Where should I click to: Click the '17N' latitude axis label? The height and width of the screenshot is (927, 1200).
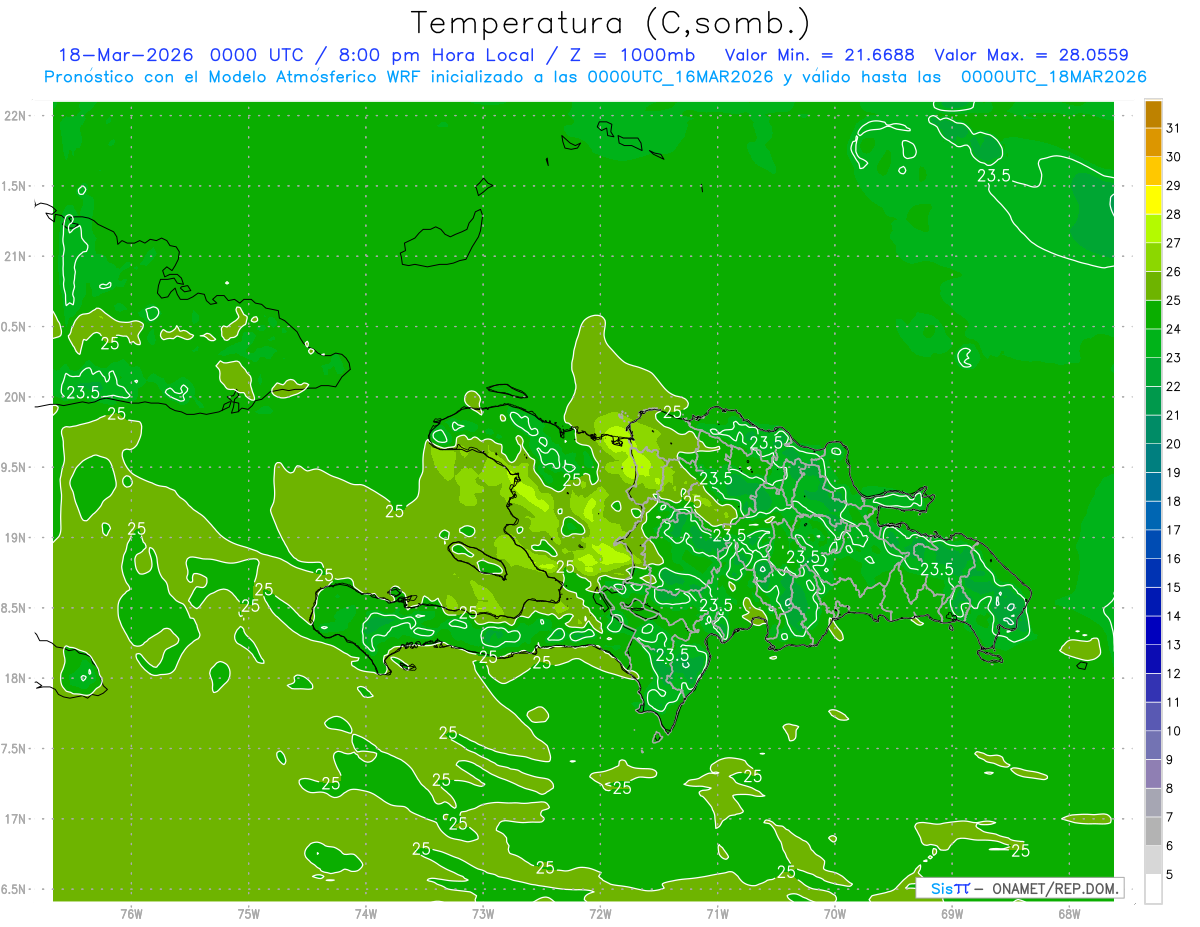coord(15,819)
